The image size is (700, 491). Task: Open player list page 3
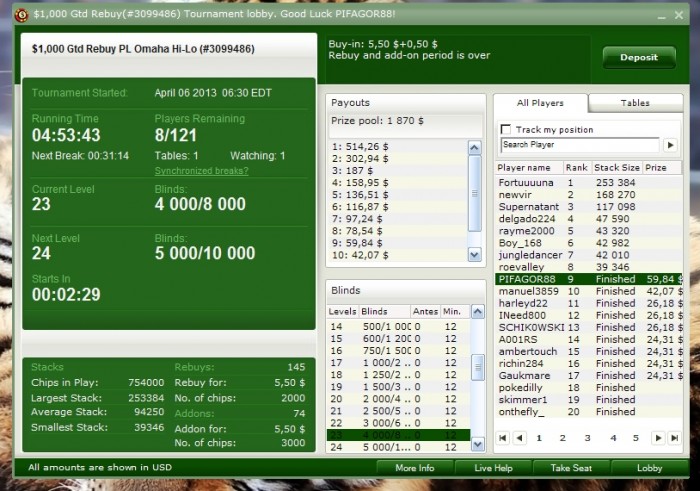pyautogui.click(x=588, y=438)
